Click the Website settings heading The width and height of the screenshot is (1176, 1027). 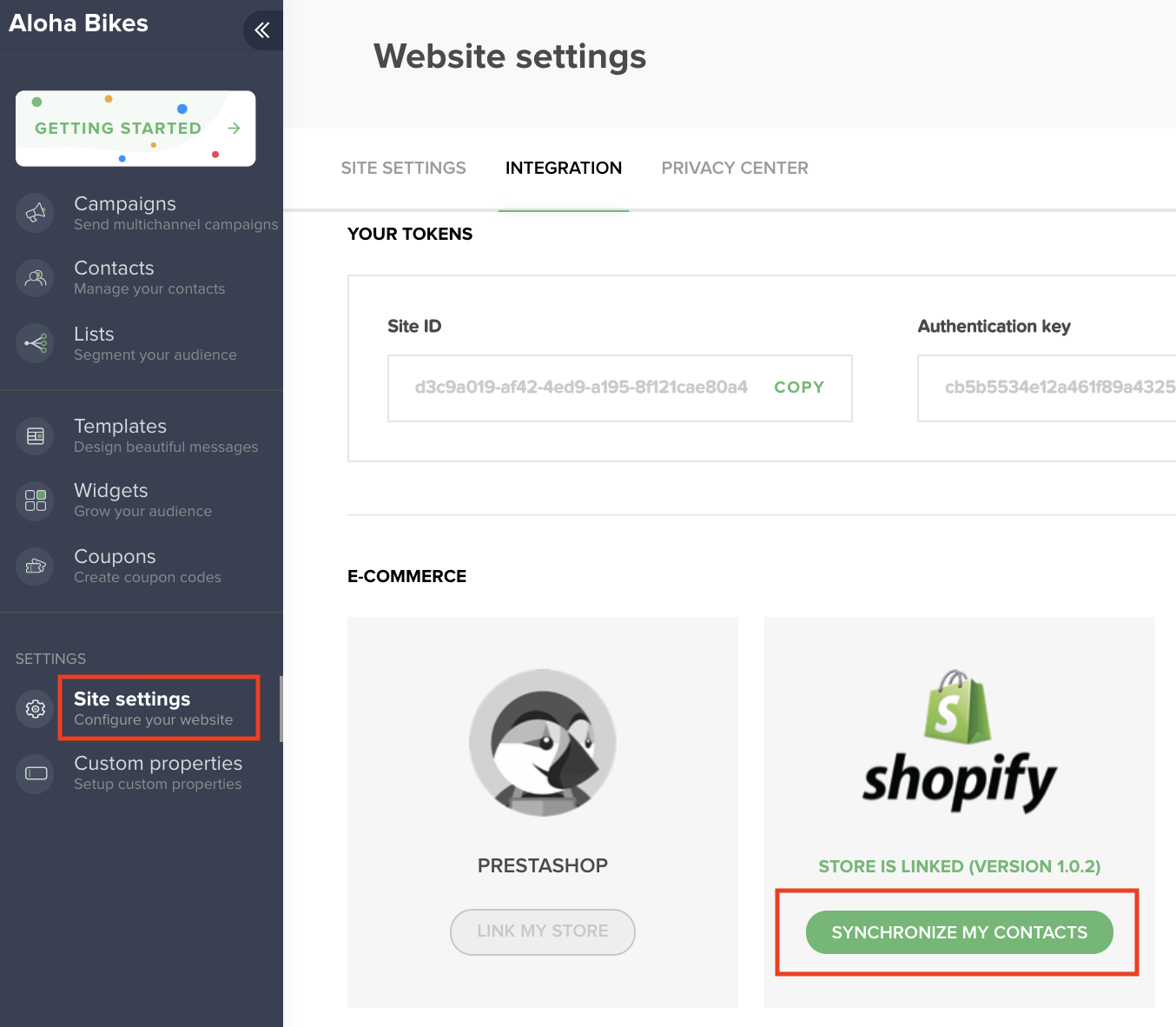point(510,56)
